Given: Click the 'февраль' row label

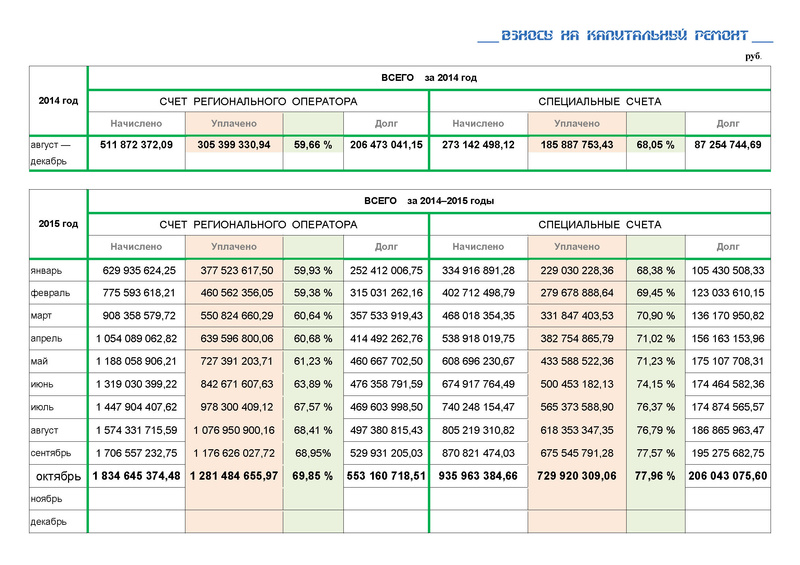Looking at the screenshot, I should tap(50, 292).
